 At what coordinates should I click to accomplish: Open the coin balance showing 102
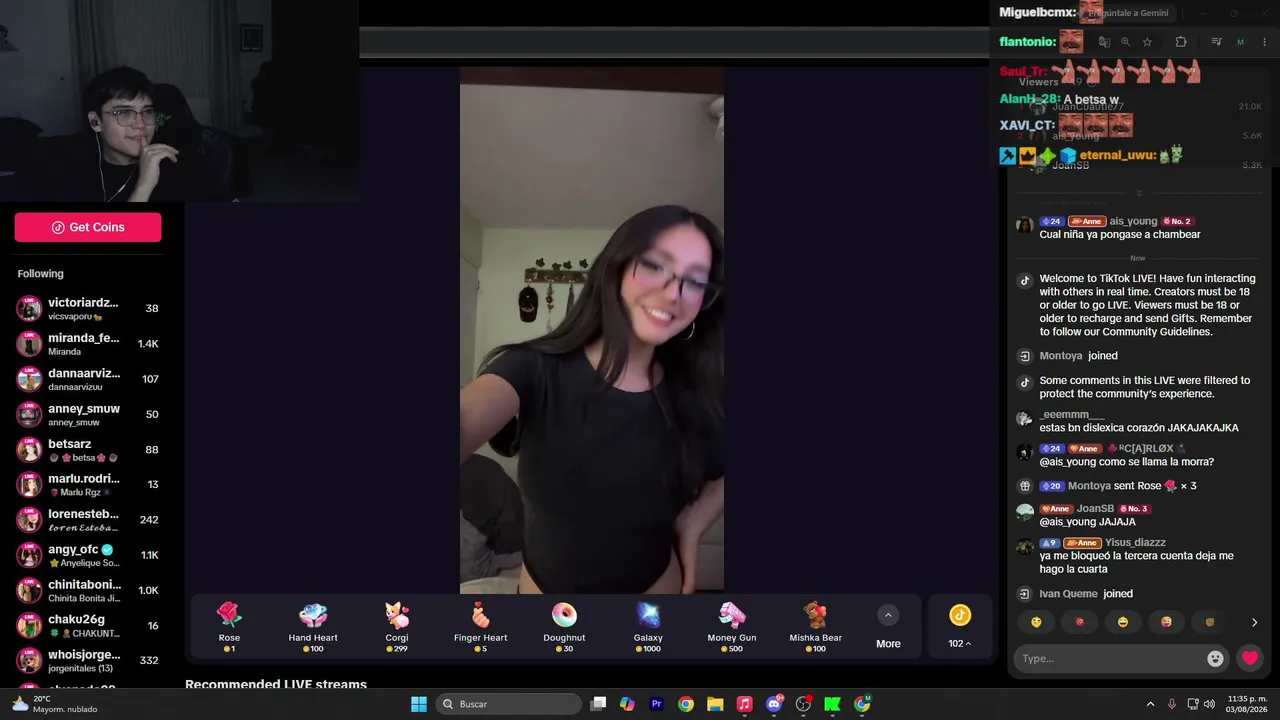(960, 627)
